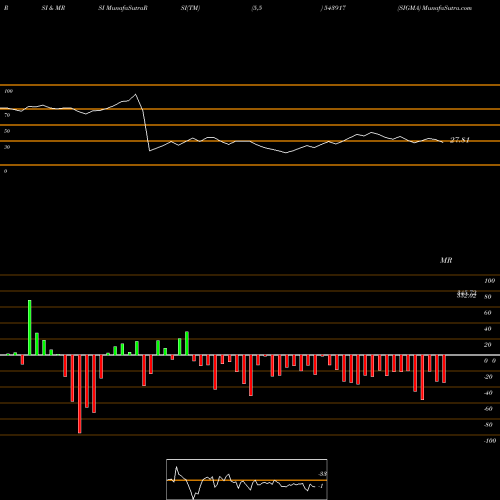Click the longest red MR histogram bar
500x500 pixels.
pos(80,394)
